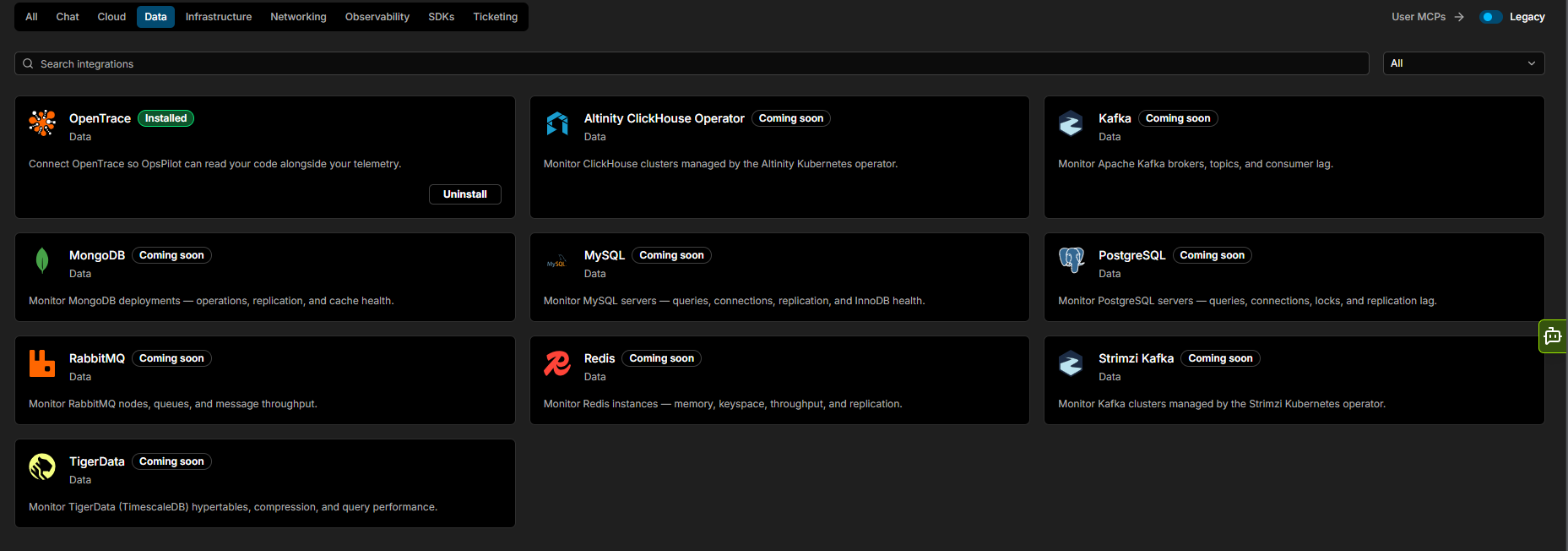Click the search magnifier icon
Image resolution: width=1568 pixels, height=551 pixels.
[x=28, y=63]
